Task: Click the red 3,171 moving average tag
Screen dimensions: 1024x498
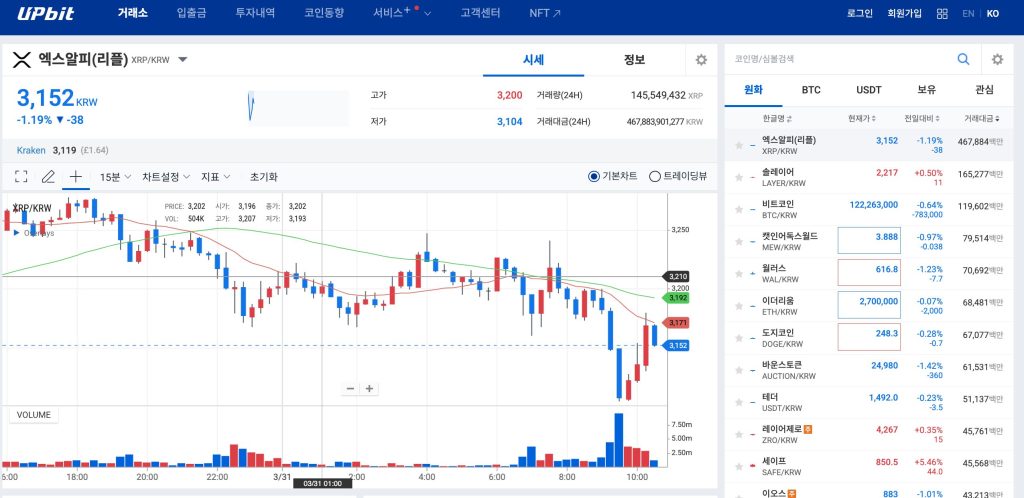Action: tap(675, 323)
